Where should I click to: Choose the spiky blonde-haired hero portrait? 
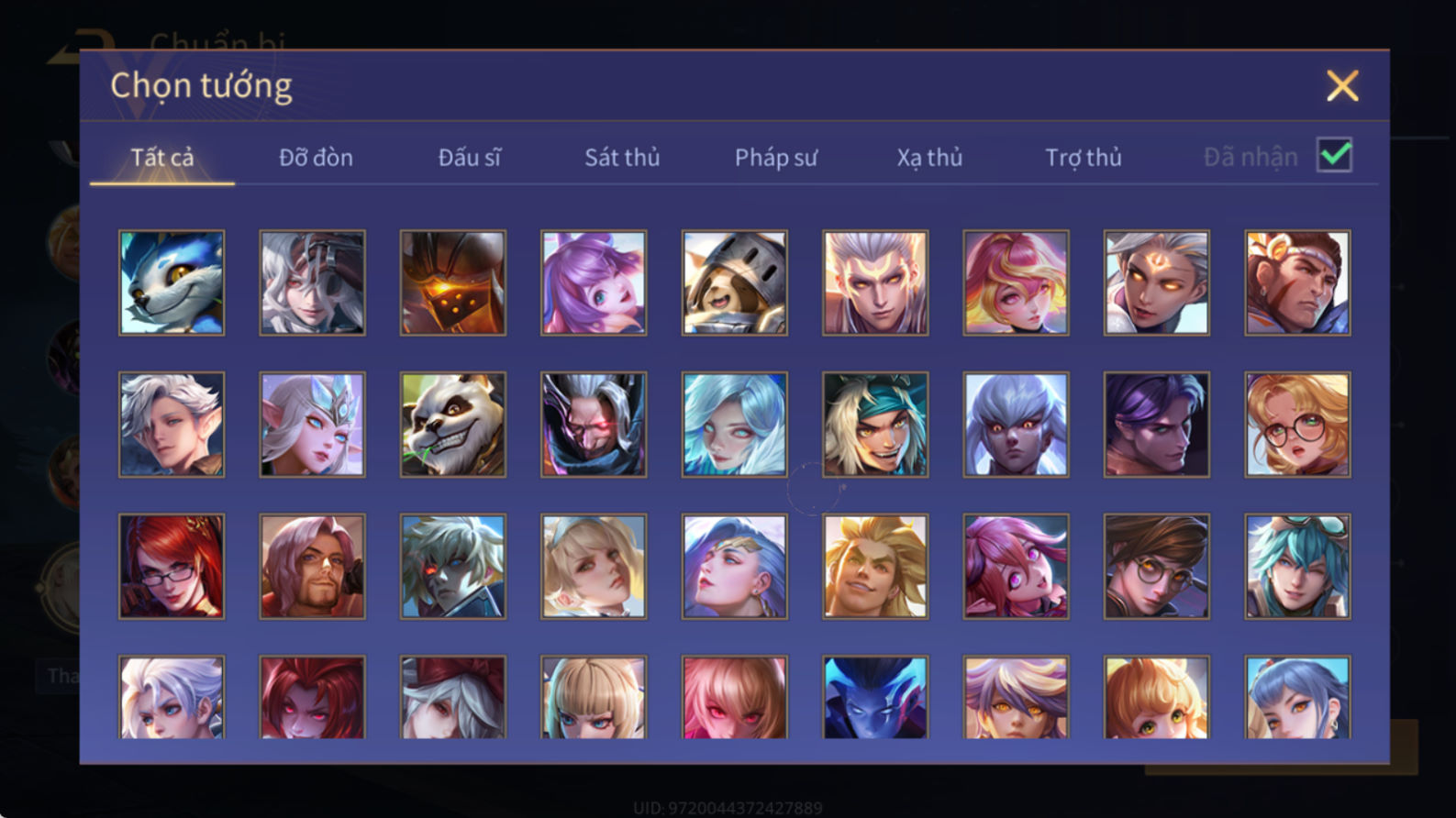pyautogui.click(x=875, y=566)
